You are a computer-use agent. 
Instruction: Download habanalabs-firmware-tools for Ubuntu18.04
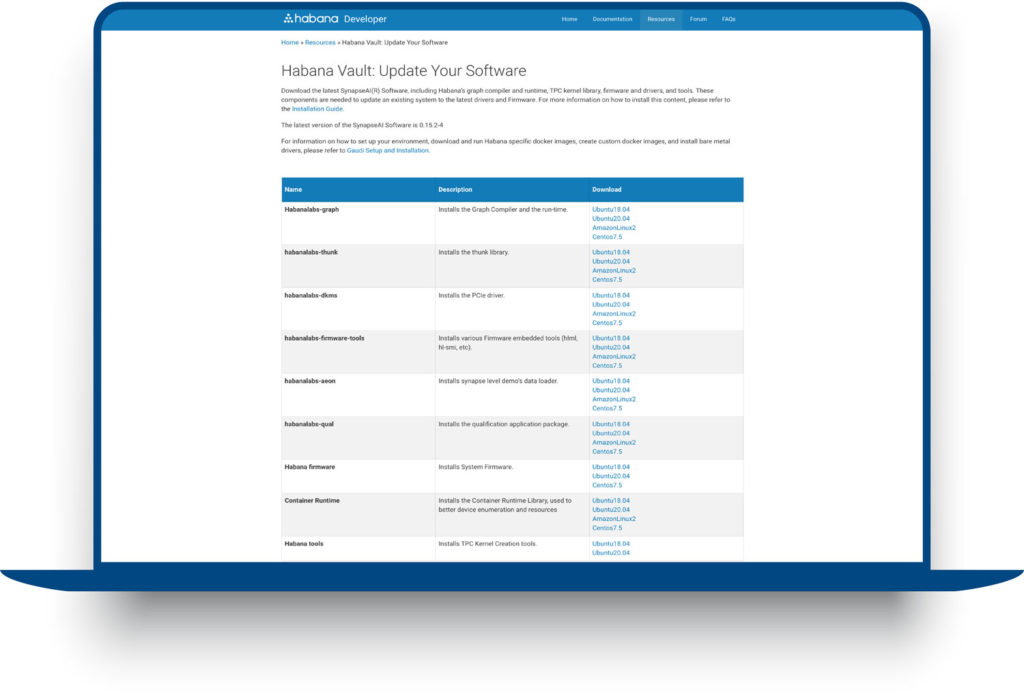point(611,338)
